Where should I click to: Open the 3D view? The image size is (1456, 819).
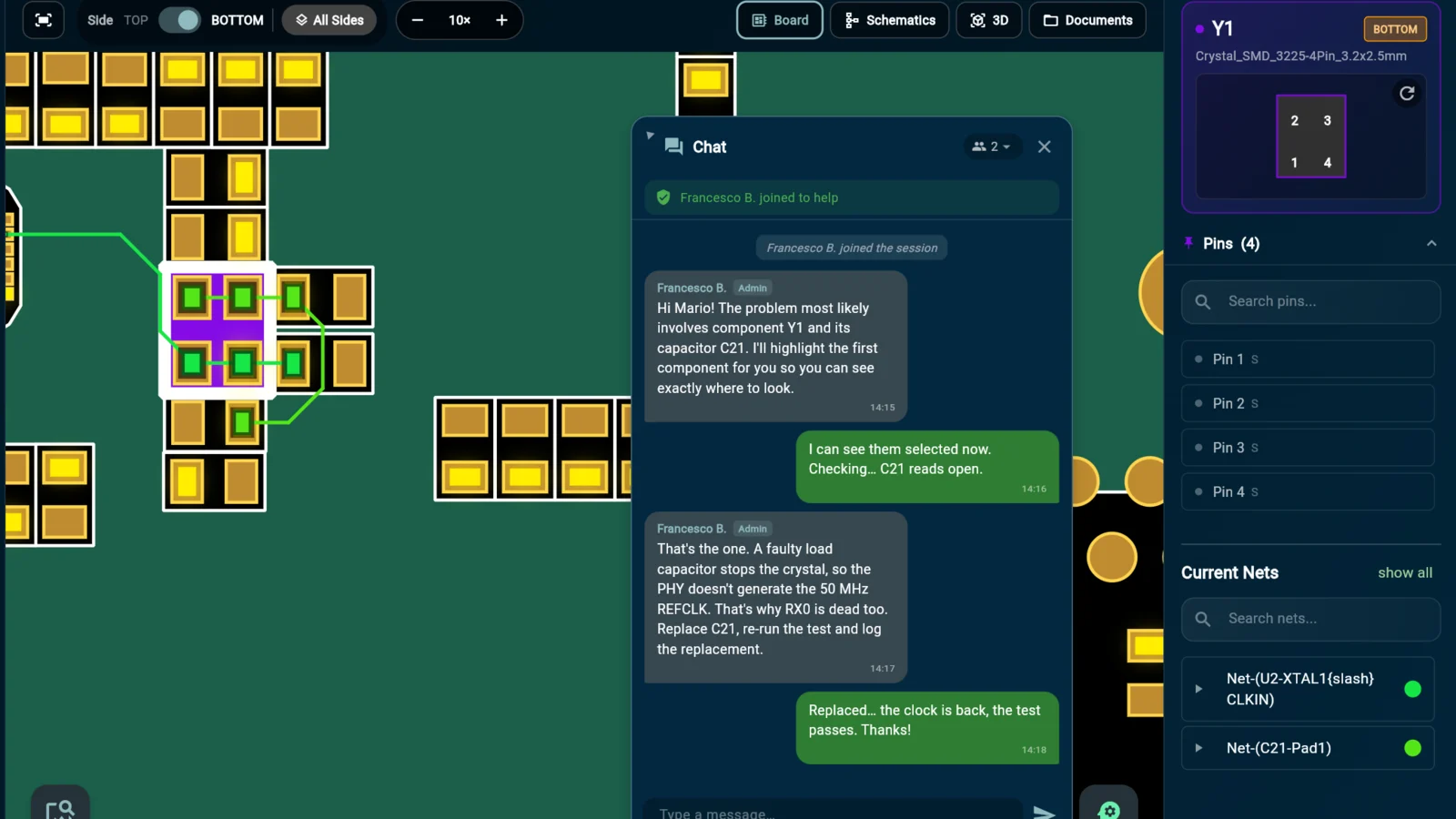989,20
